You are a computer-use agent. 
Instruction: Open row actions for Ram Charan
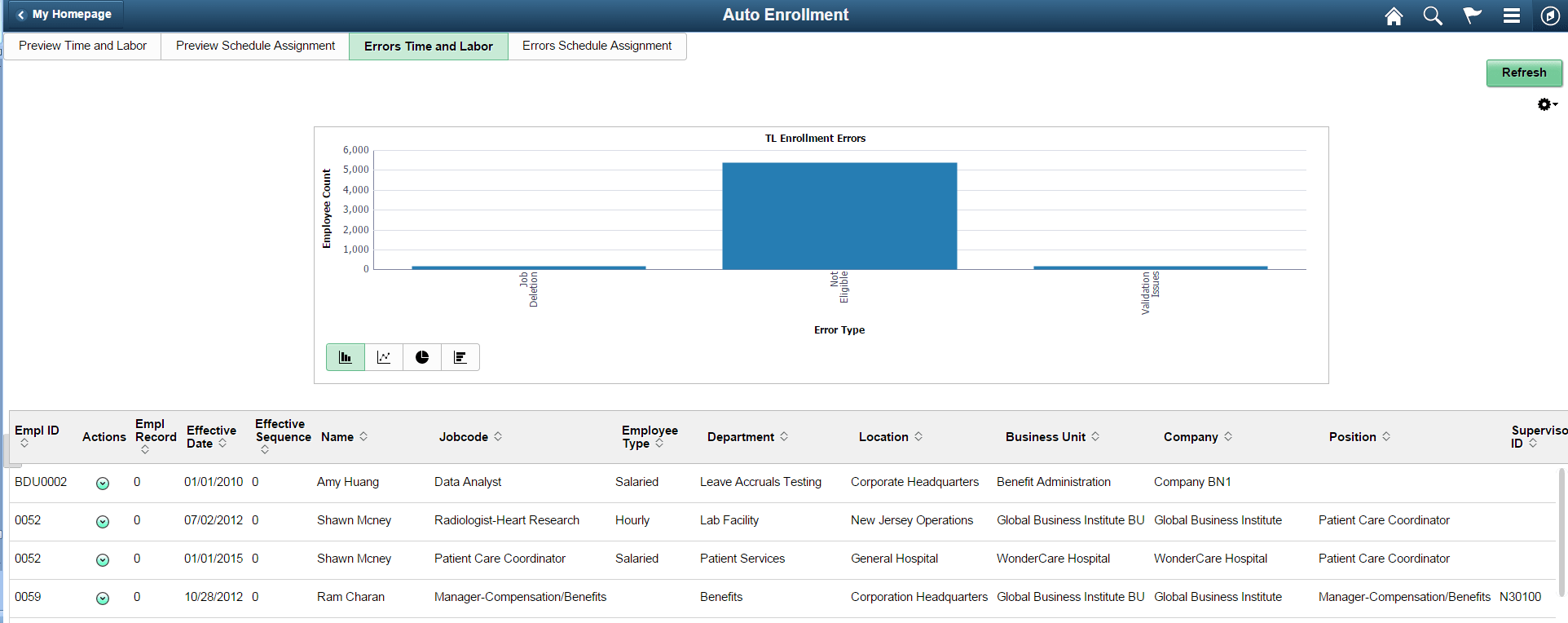[103, 599]
